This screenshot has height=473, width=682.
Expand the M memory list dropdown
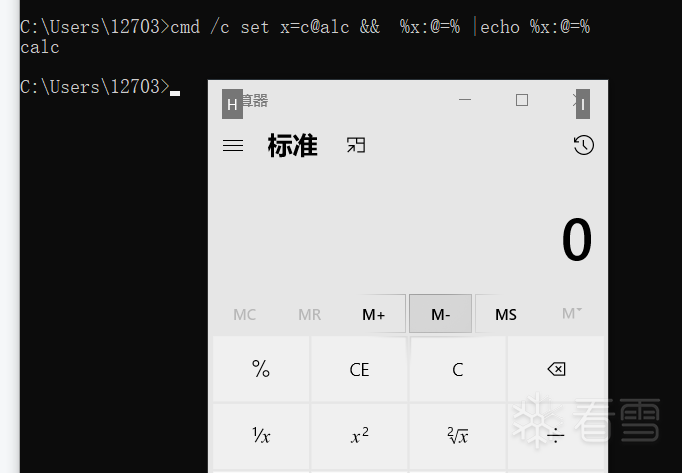pos(572,314)
